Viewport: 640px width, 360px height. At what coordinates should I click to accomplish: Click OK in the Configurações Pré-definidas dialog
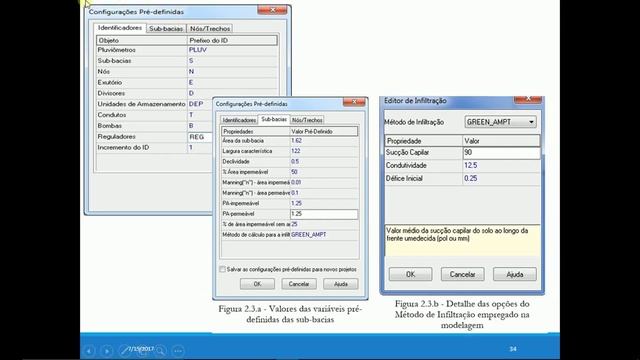tap(257, 284)
